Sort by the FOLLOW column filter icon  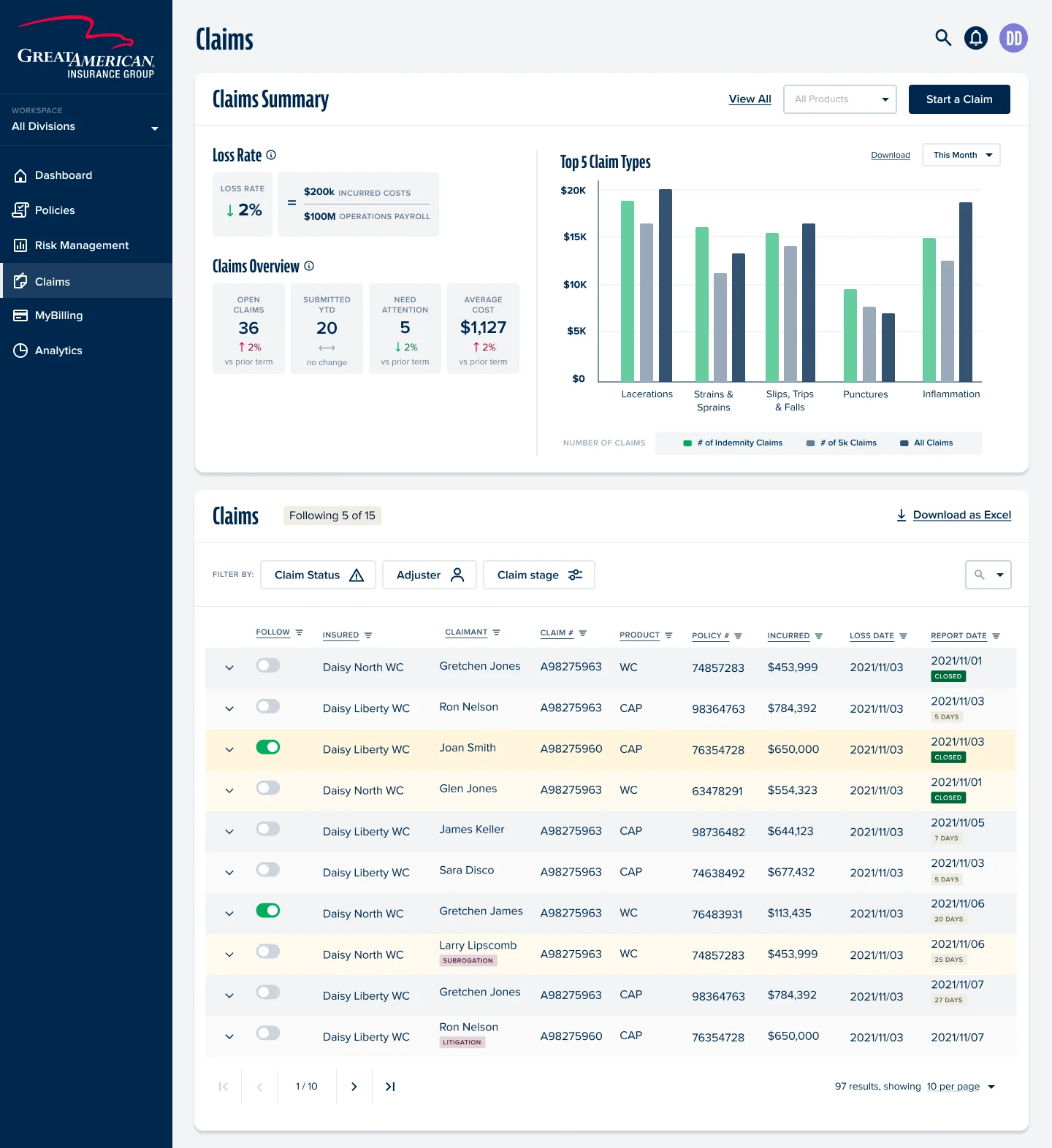click(x=299, y=632)
